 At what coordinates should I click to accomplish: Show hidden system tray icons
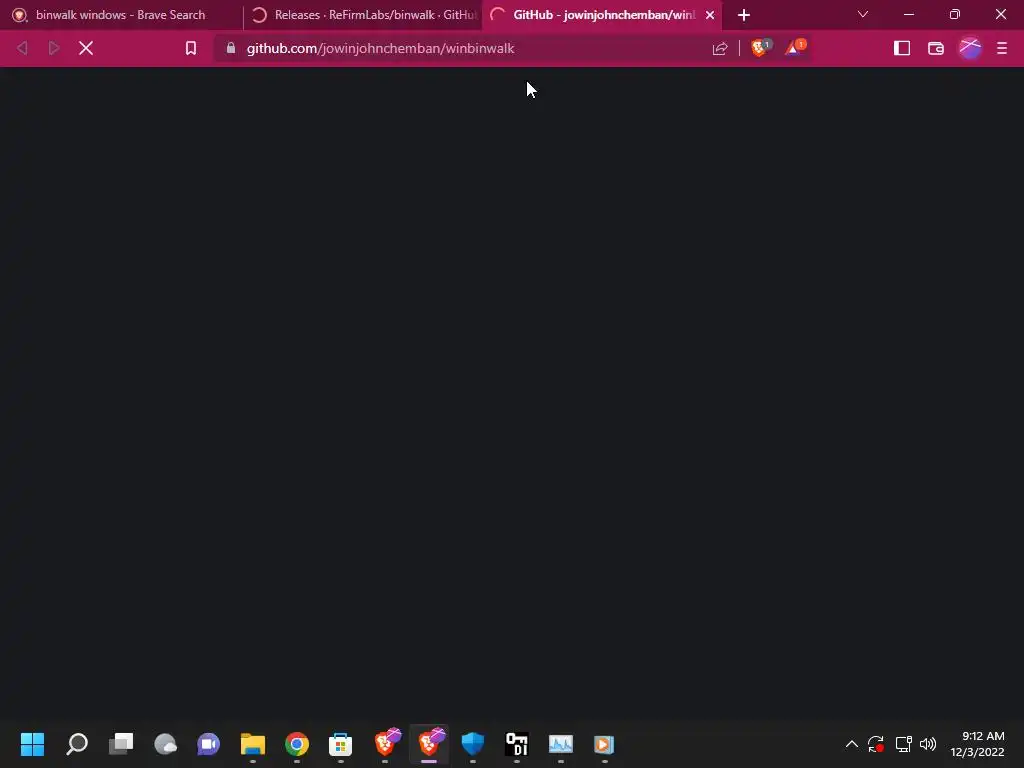tap(852, 744)
